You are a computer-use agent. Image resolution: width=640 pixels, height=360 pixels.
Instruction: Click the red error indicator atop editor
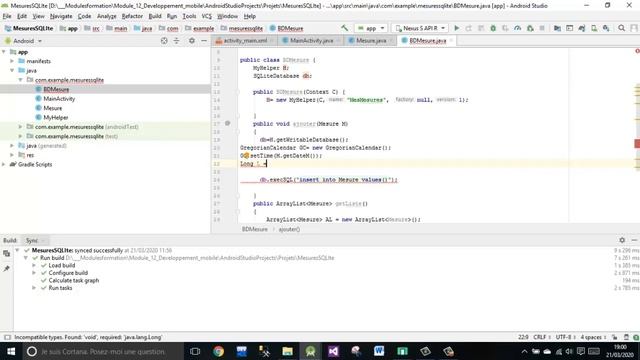click(x=637, y=51)
